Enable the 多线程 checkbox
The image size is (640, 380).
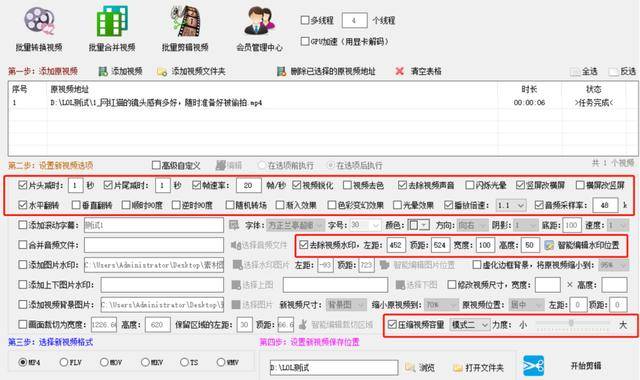(x=304, y=20)
